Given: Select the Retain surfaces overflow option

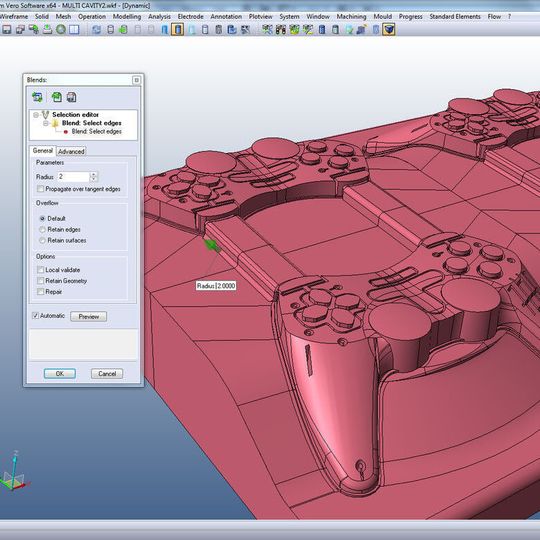Looking at the screenshot, I should coord(42,240).
